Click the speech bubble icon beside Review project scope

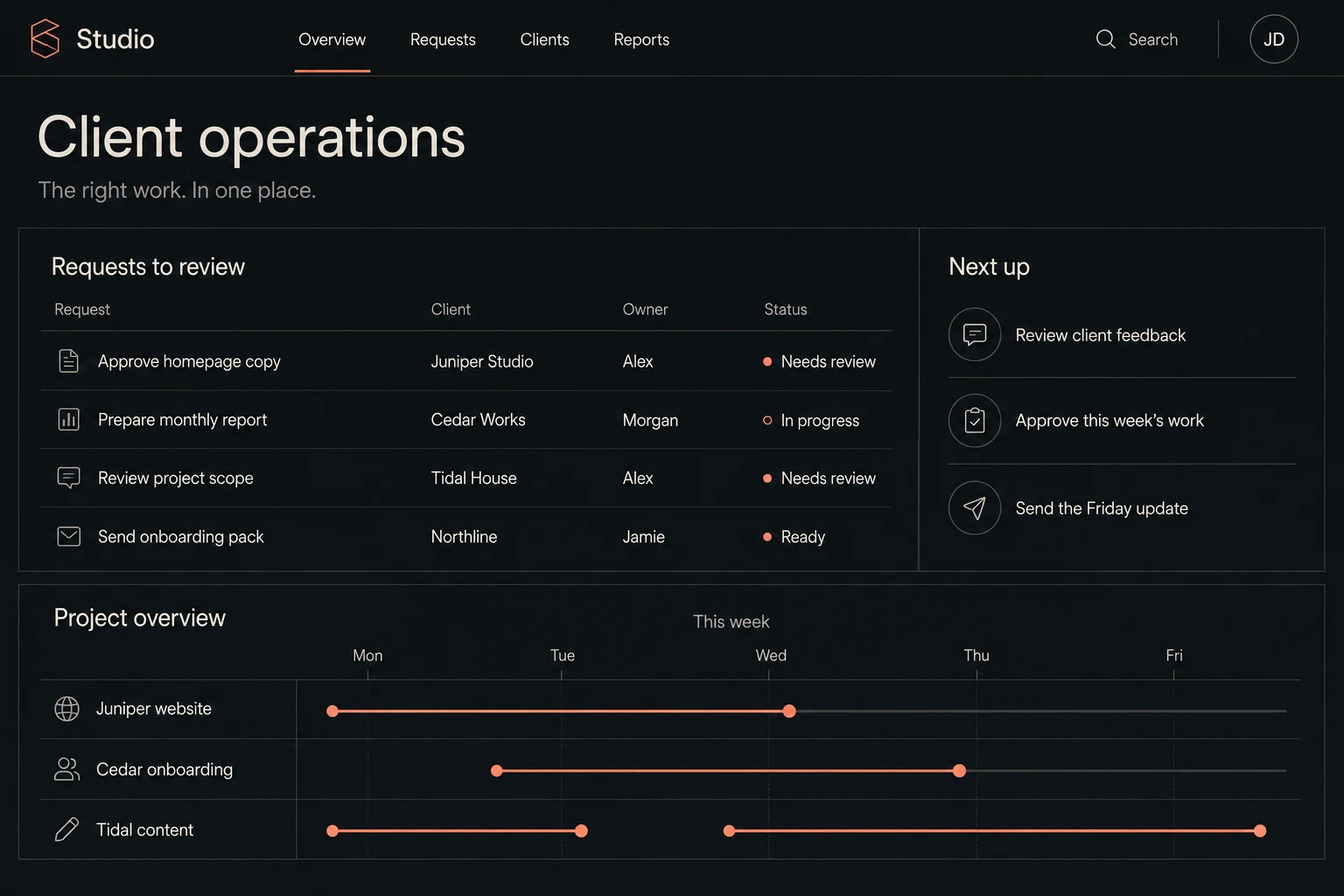pos(68,478)
